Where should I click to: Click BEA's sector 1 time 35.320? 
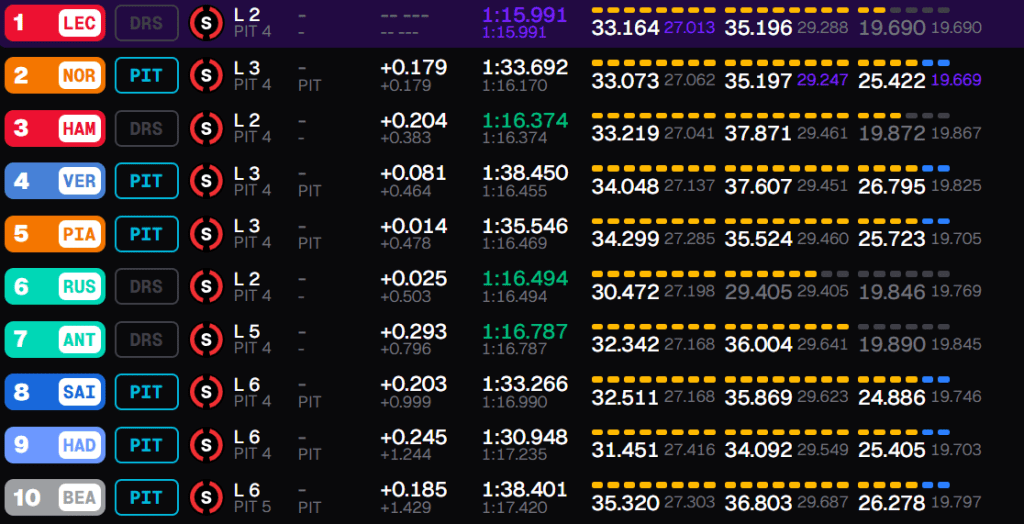[626, 503]
